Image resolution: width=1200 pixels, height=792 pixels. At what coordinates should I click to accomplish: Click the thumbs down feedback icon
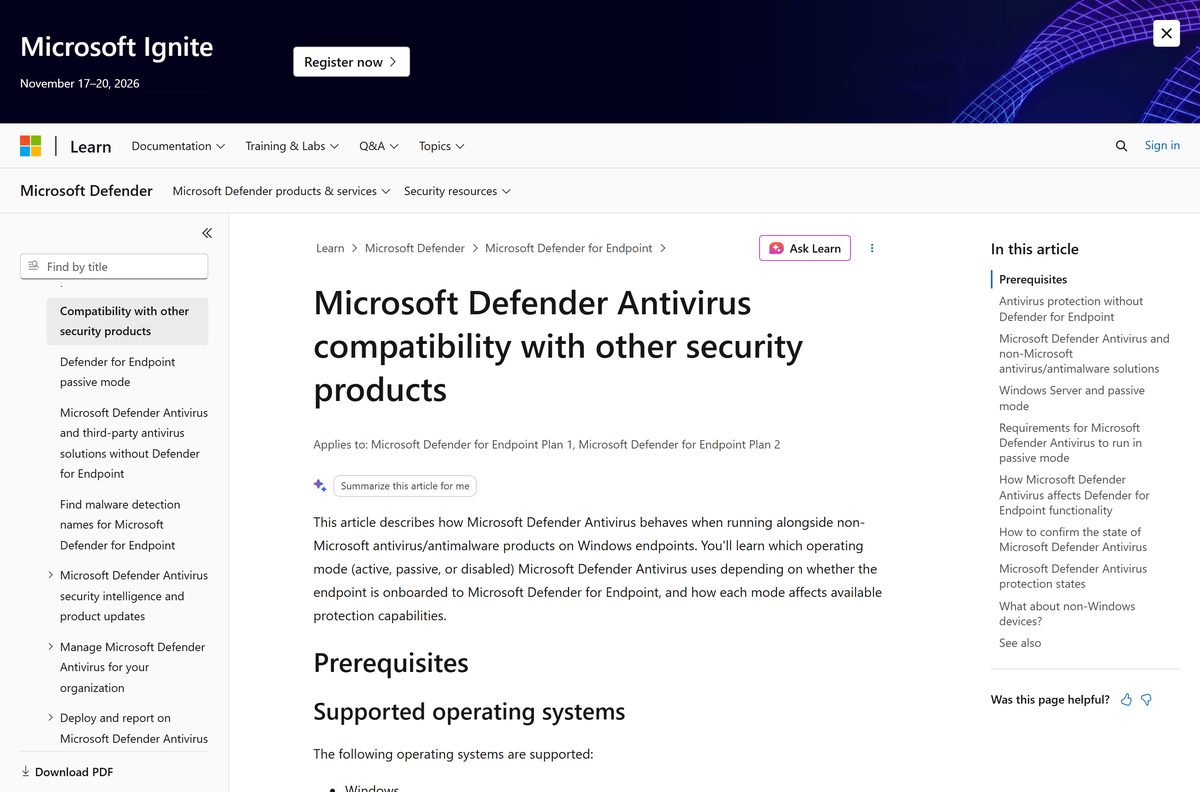point(1146,700)
